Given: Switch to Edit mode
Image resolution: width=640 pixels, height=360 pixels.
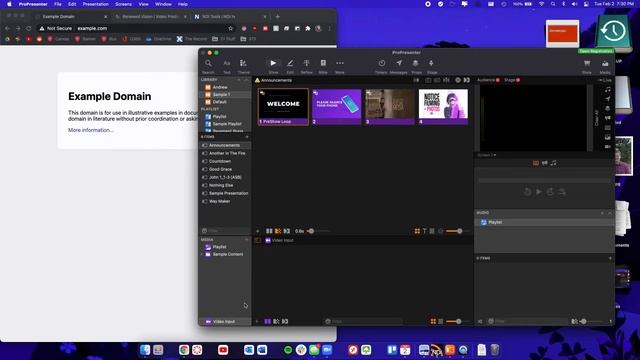Looking at the screenshot, I should [290, 66].
